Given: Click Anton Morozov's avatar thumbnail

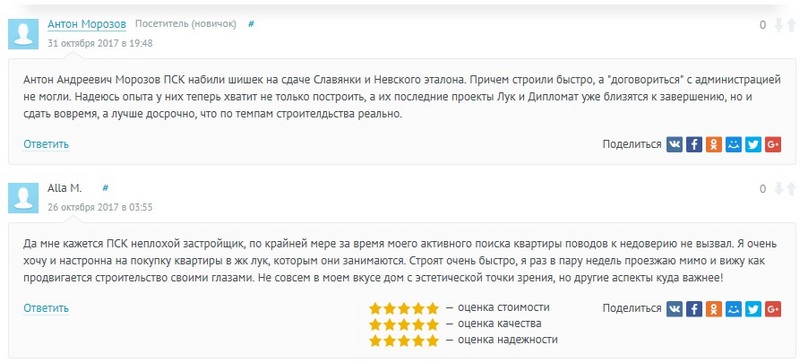Looking at the screenshot, I should [23, 34].
